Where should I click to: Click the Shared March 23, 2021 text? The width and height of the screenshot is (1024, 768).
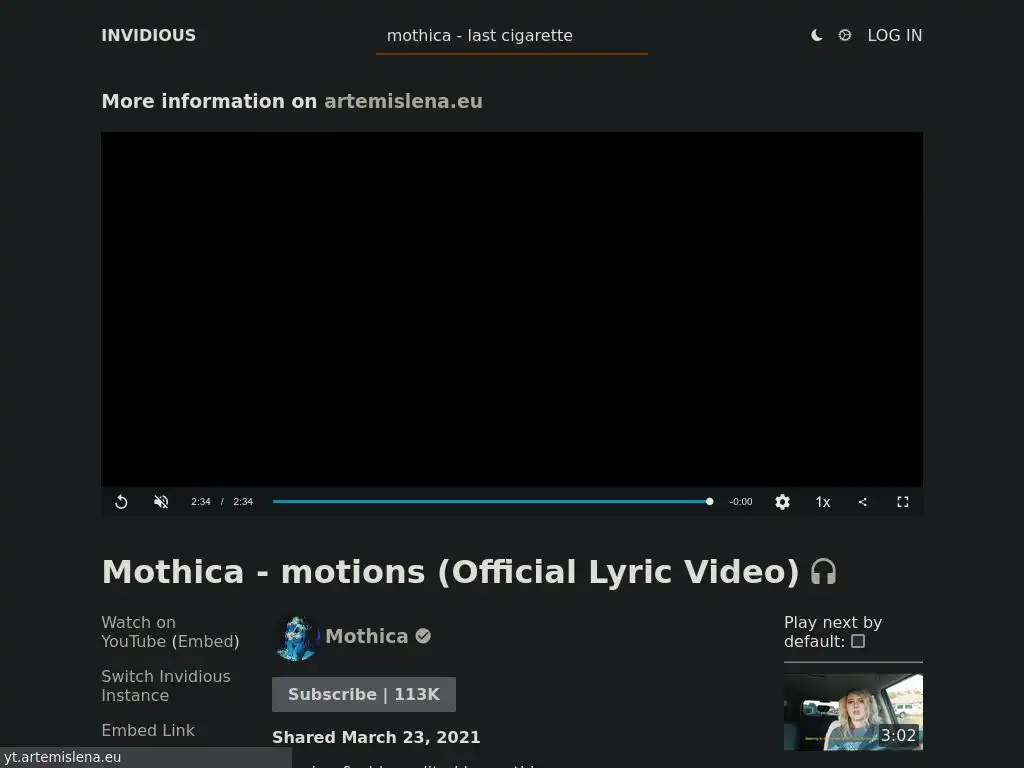pos(376,737)
